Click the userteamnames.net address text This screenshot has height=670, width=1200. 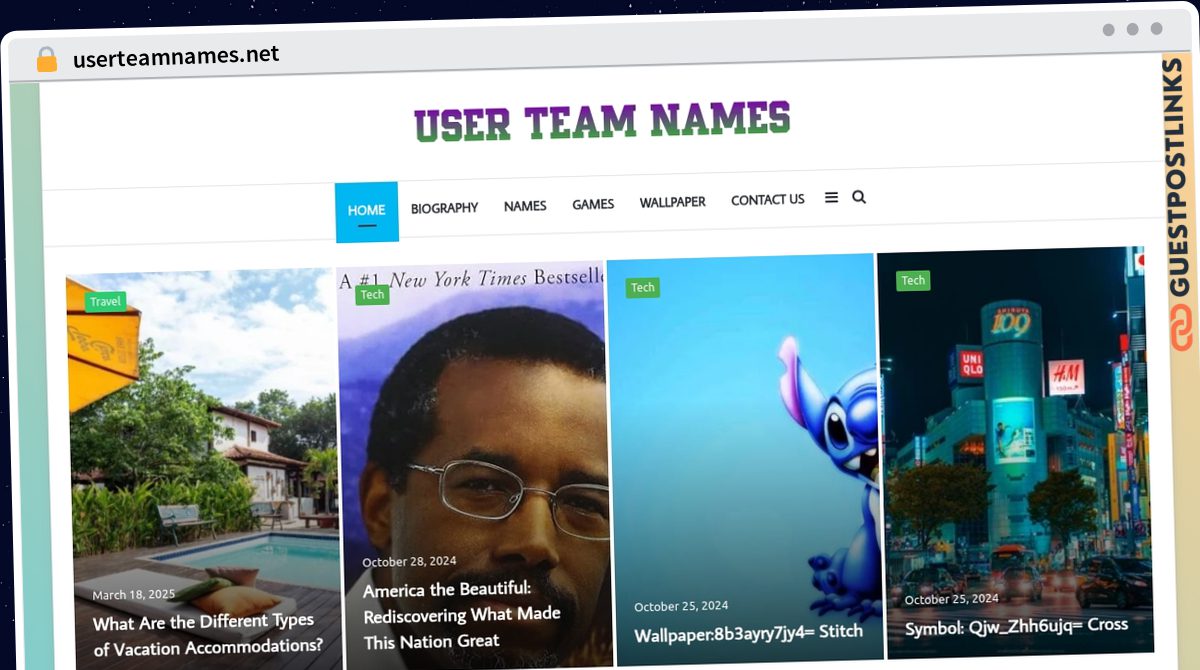(176, 56)
